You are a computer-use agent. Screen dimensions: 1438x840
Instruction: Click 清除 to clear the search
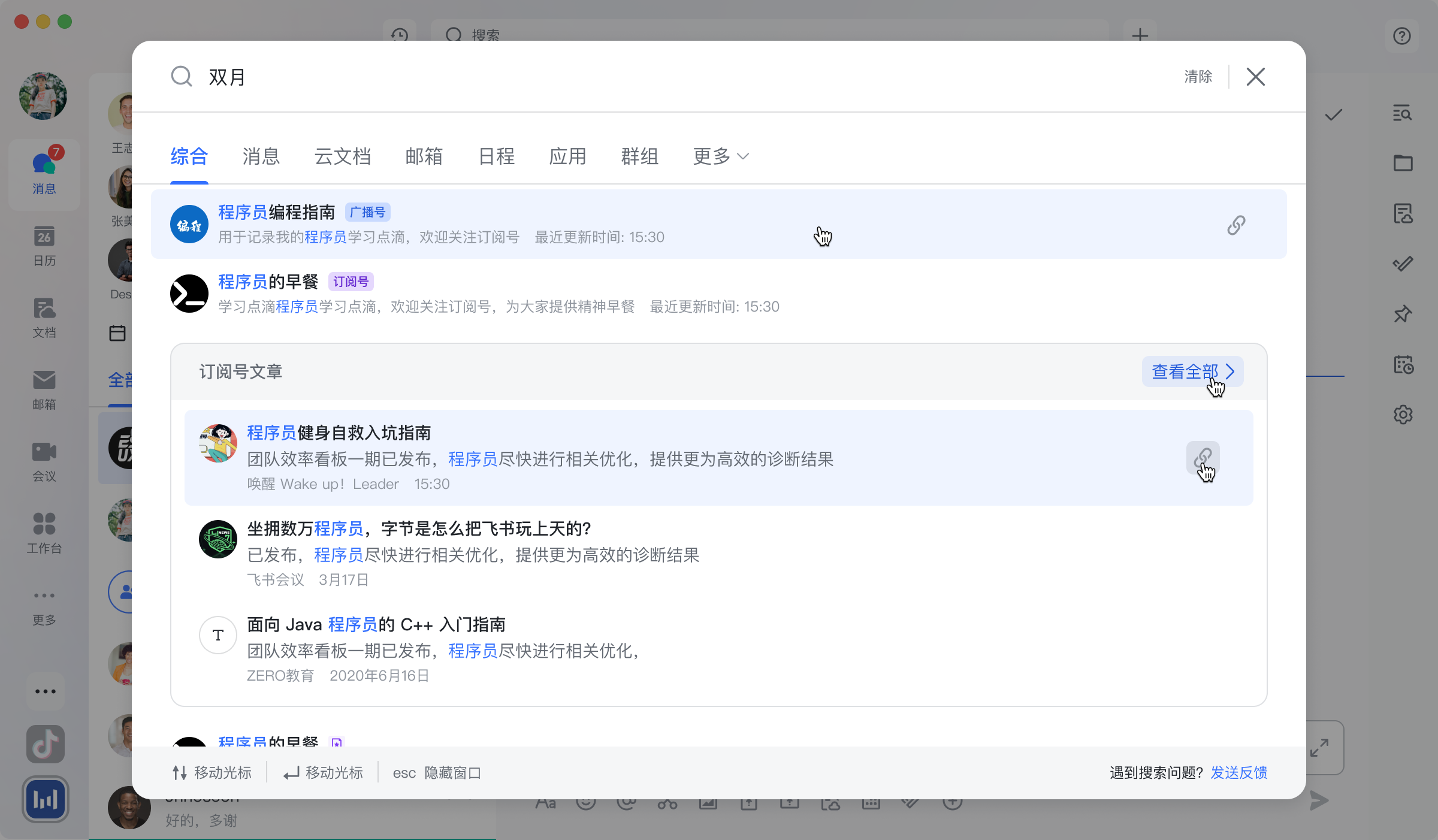tap(1198, 77)
